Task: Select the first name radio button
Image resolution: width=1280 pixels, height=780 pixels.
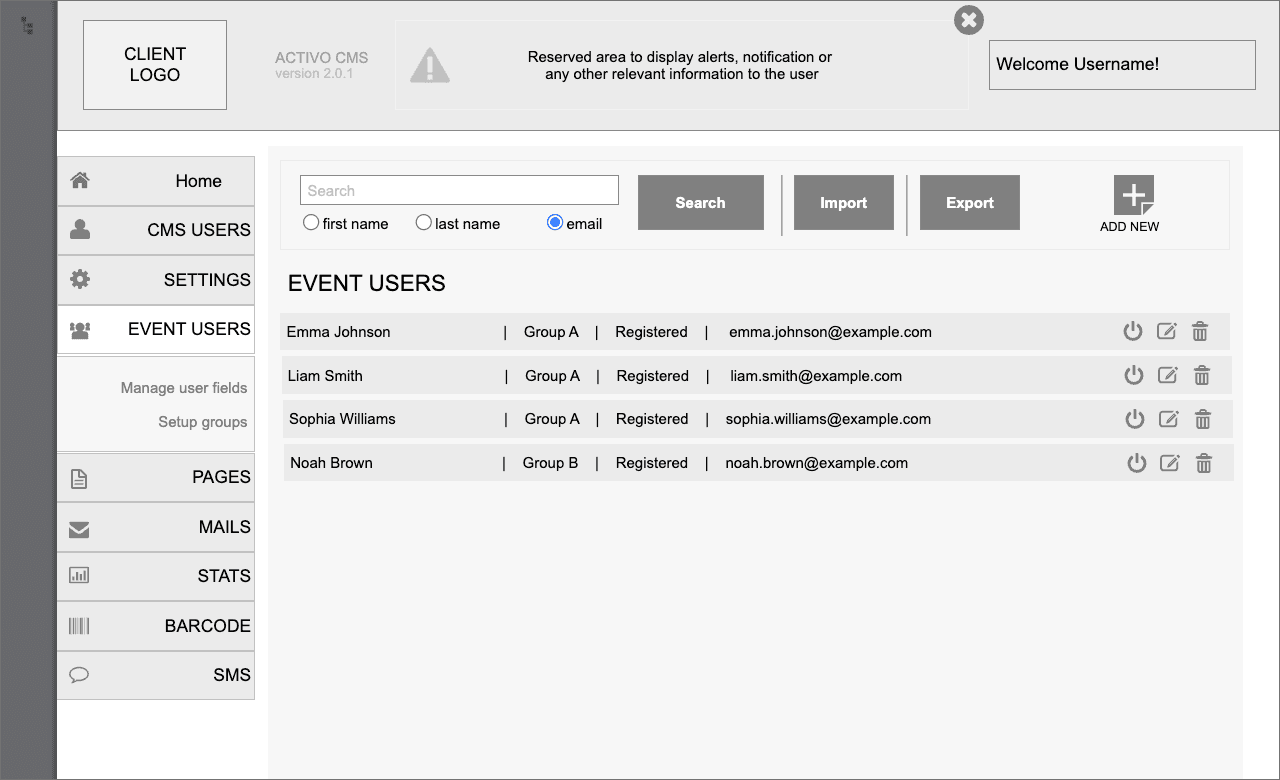Action: tap(311, 223)
